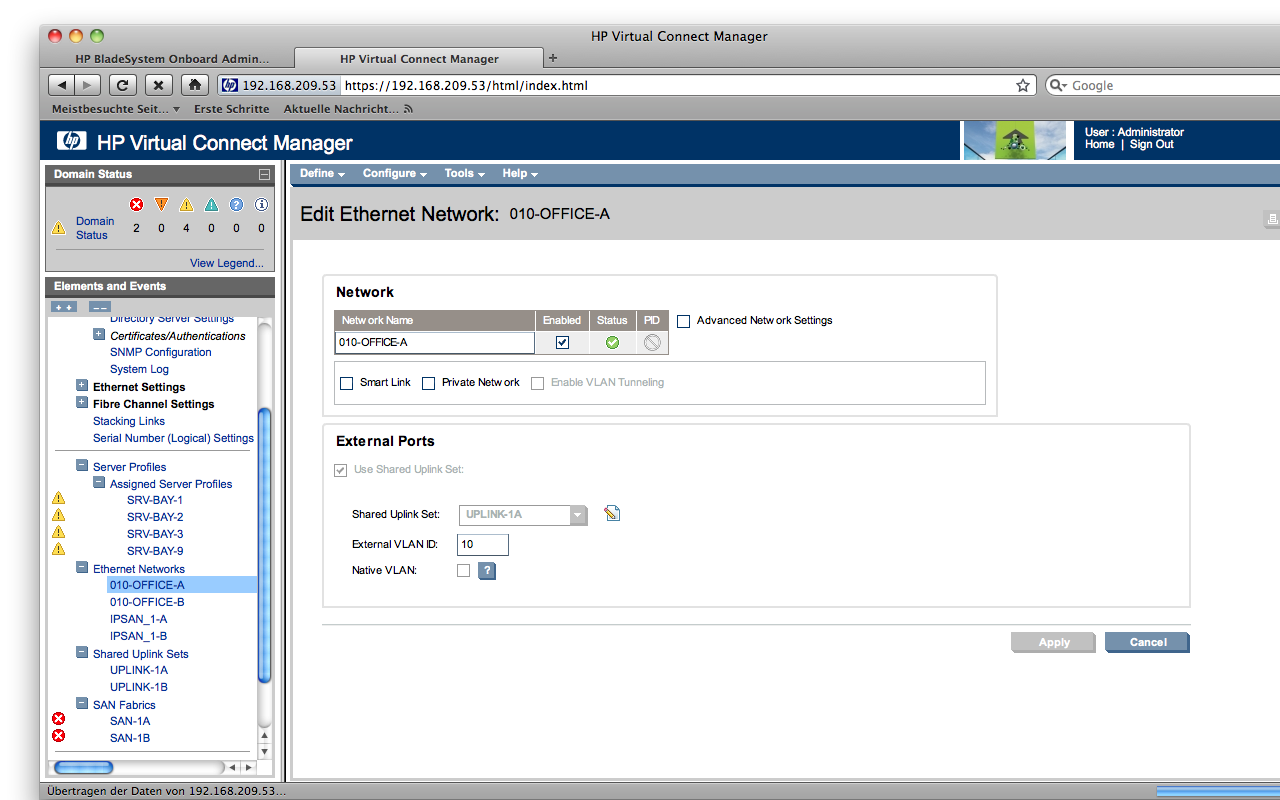
Task: Click the warning icon beside Domain Status
Action: click(x=59, y=228)
